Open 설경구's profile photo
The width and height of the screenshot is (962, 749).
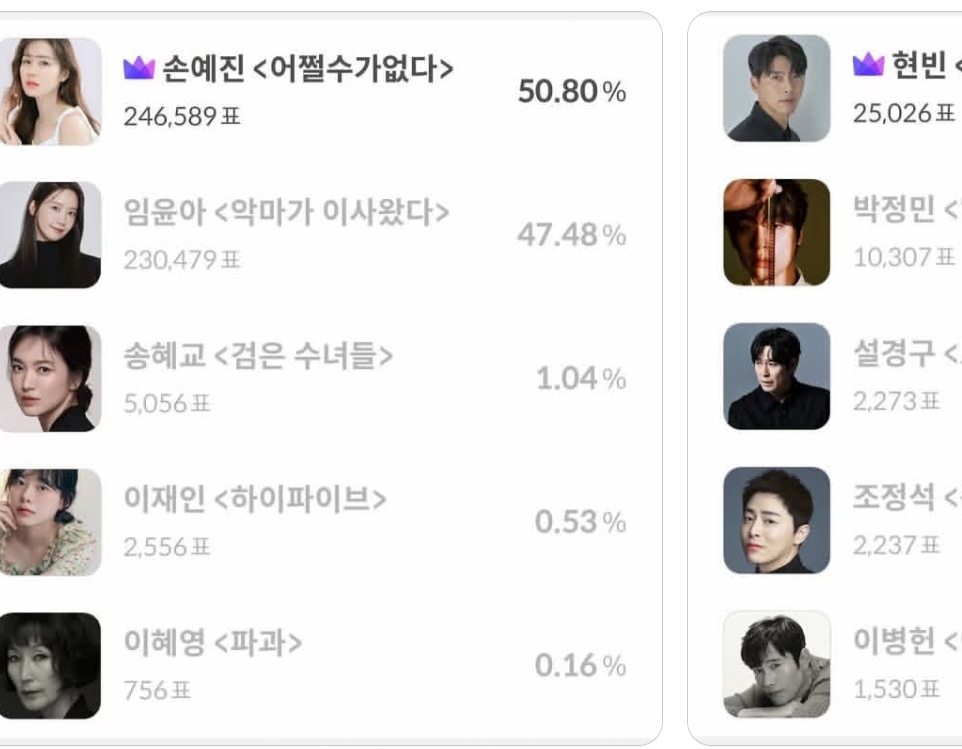[775, 377]
